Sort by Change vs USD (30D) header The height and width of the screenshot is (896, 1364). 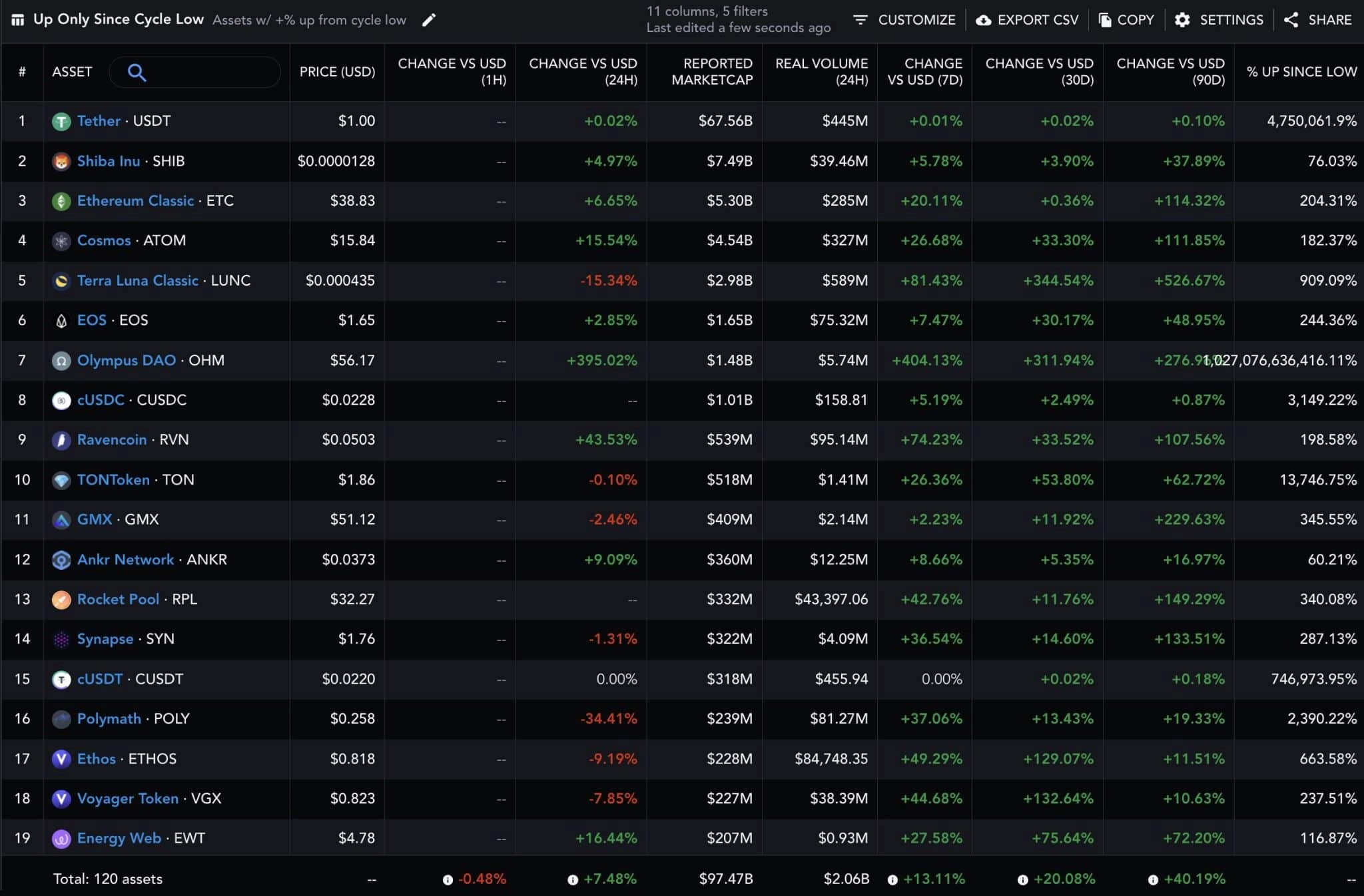1039,72
